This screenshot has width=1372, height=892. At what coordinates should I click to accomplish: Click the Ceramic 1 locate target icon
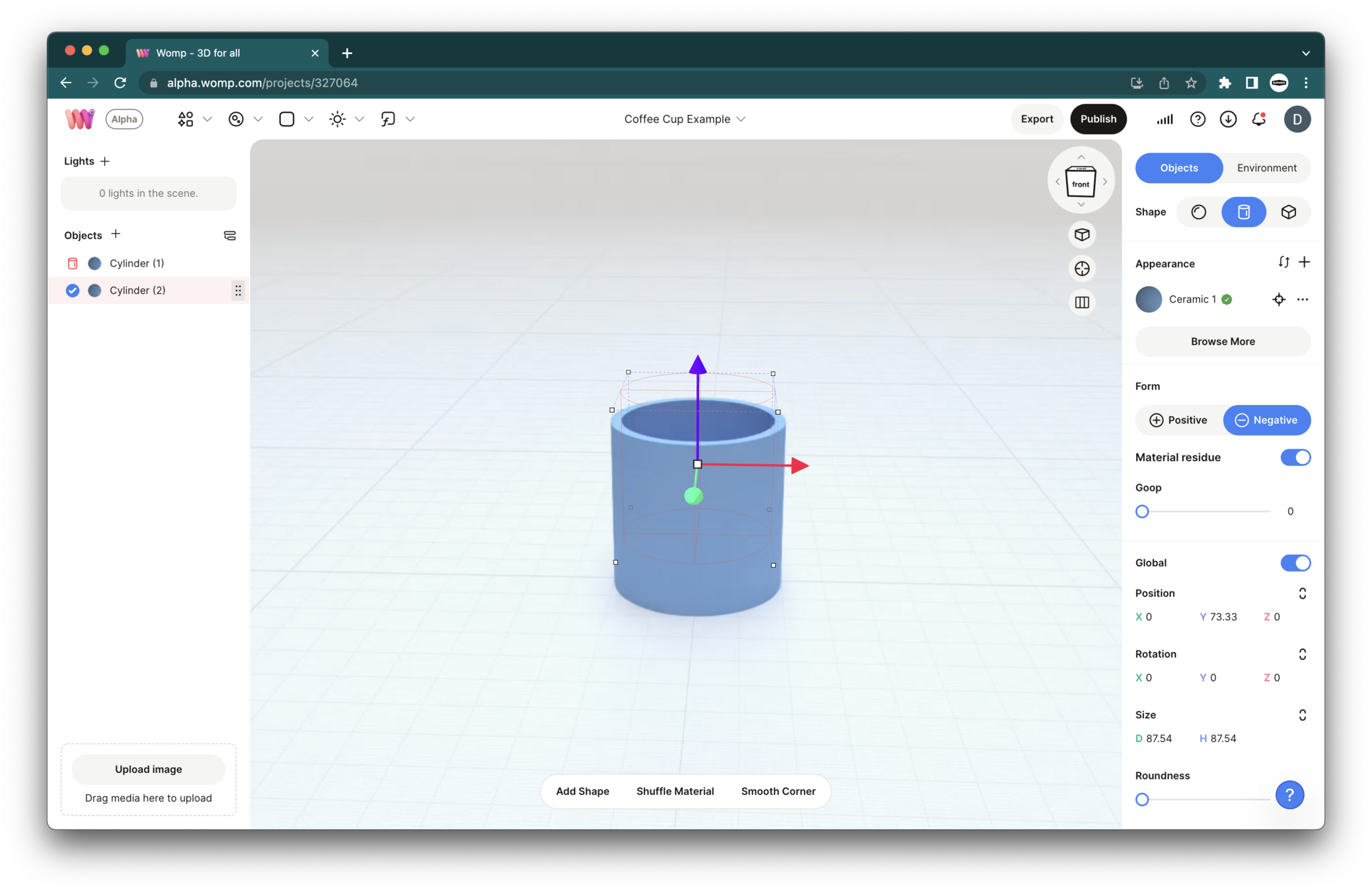pos(1278,299)
